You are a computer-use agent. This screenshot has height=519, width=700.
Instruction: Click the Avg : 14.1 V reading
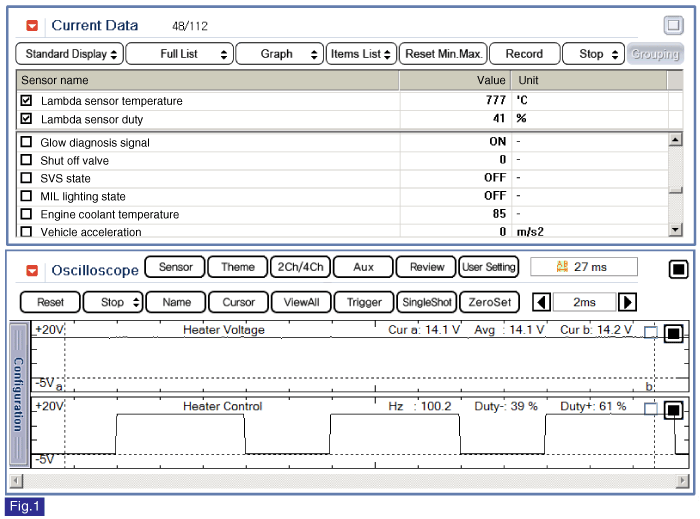(x=509, y=330)
